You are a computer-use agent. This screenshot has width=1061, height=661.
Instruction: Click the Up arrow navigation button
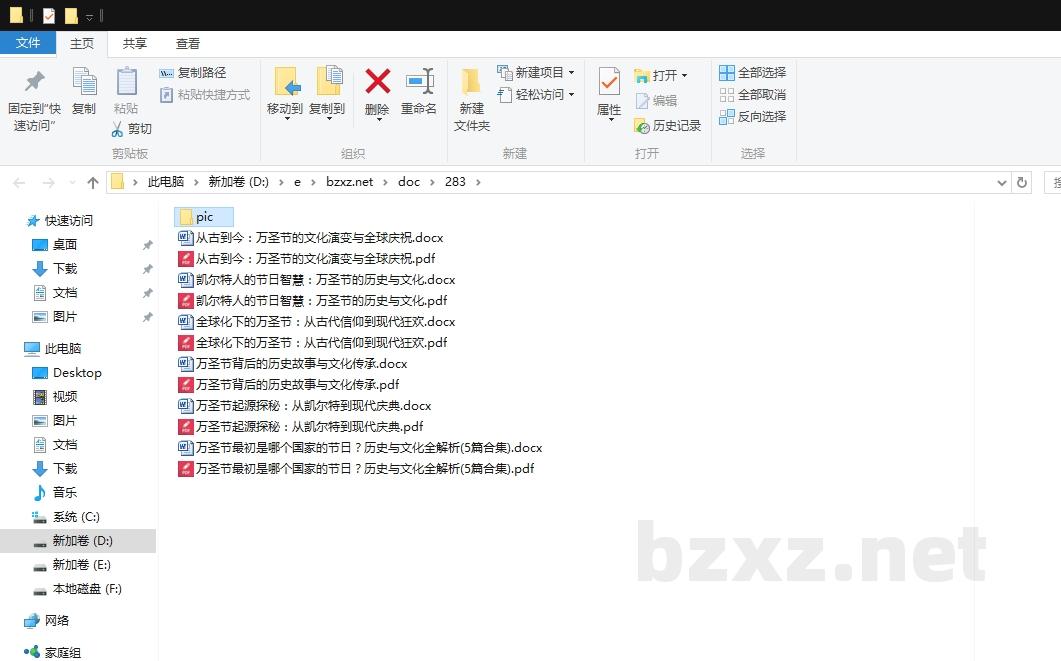pos(93,182)
